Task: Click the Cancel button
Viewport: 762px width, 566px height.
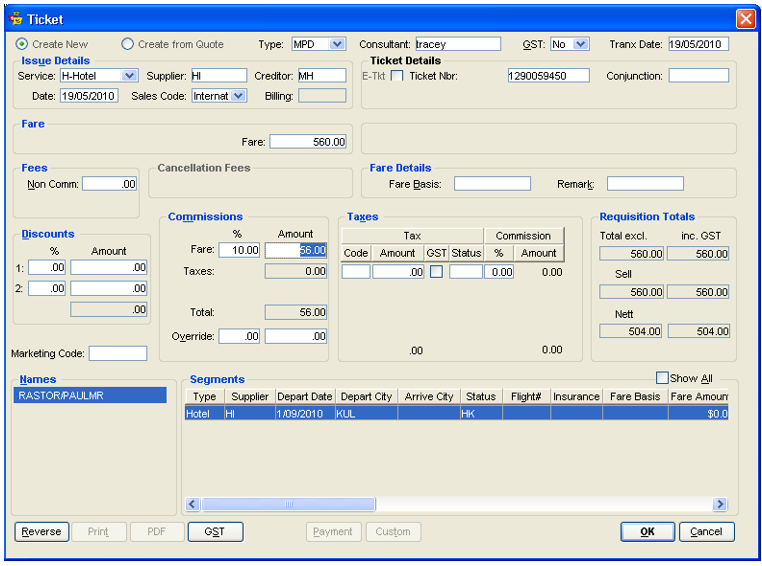Action: click(707, 532)
